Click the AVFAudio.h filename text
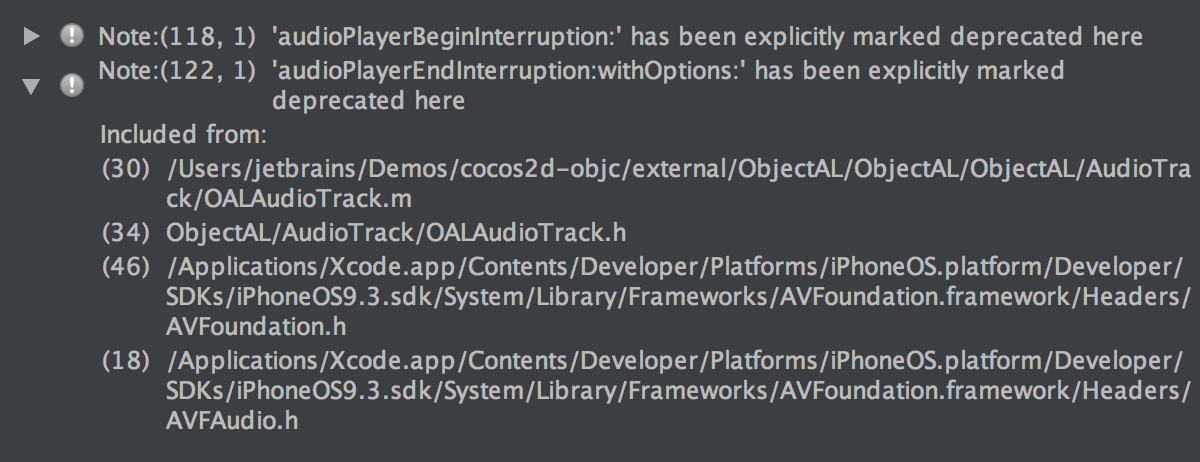This screenshot has width=1200, height=462. point(233,421)
